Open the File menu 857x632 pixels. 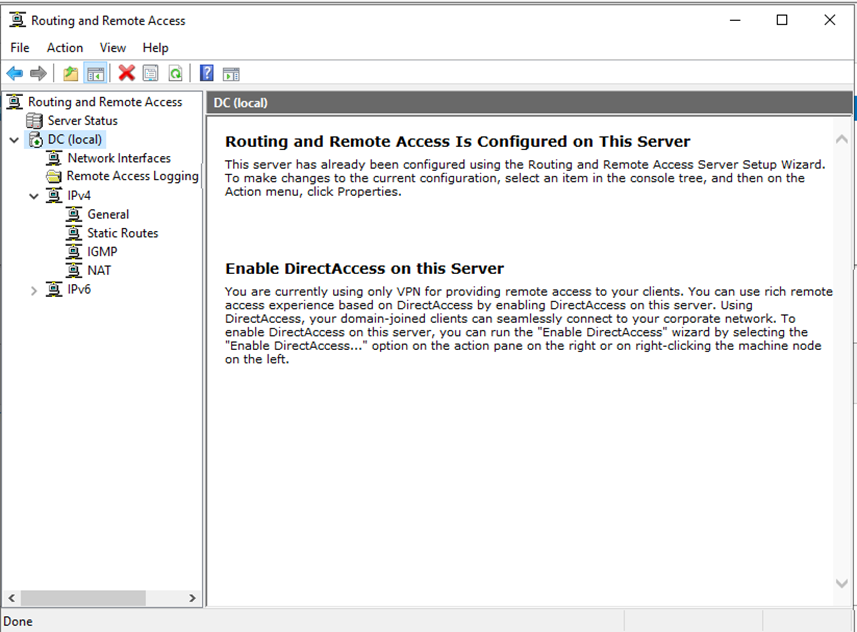(20, 48)
